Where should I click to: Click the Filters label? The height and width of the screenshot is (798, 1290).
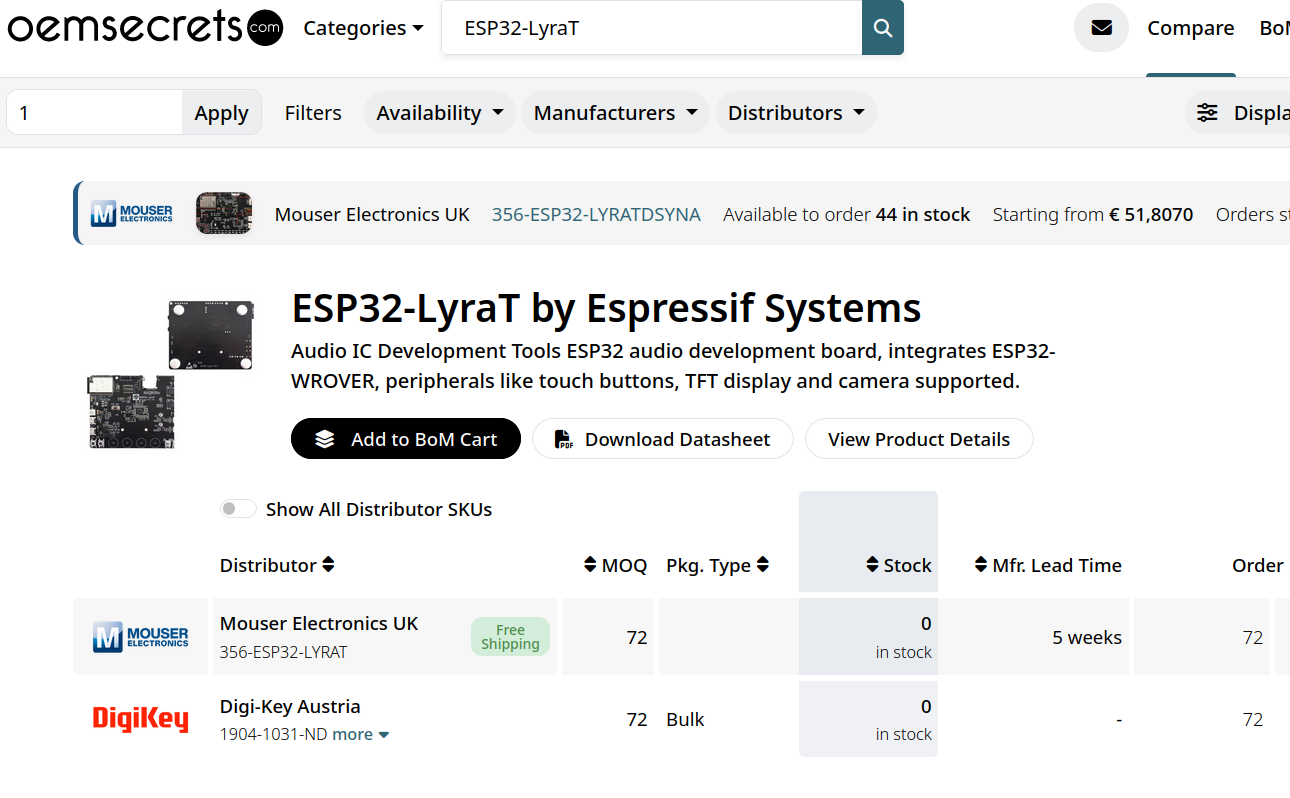(x=313, y=113)
